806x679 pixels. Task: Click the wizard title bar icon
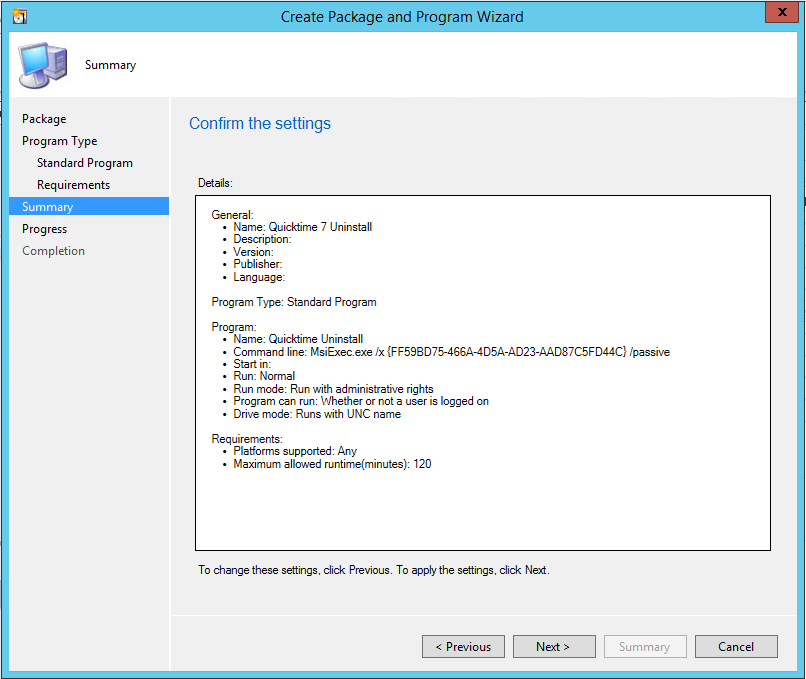click(20, 17)
